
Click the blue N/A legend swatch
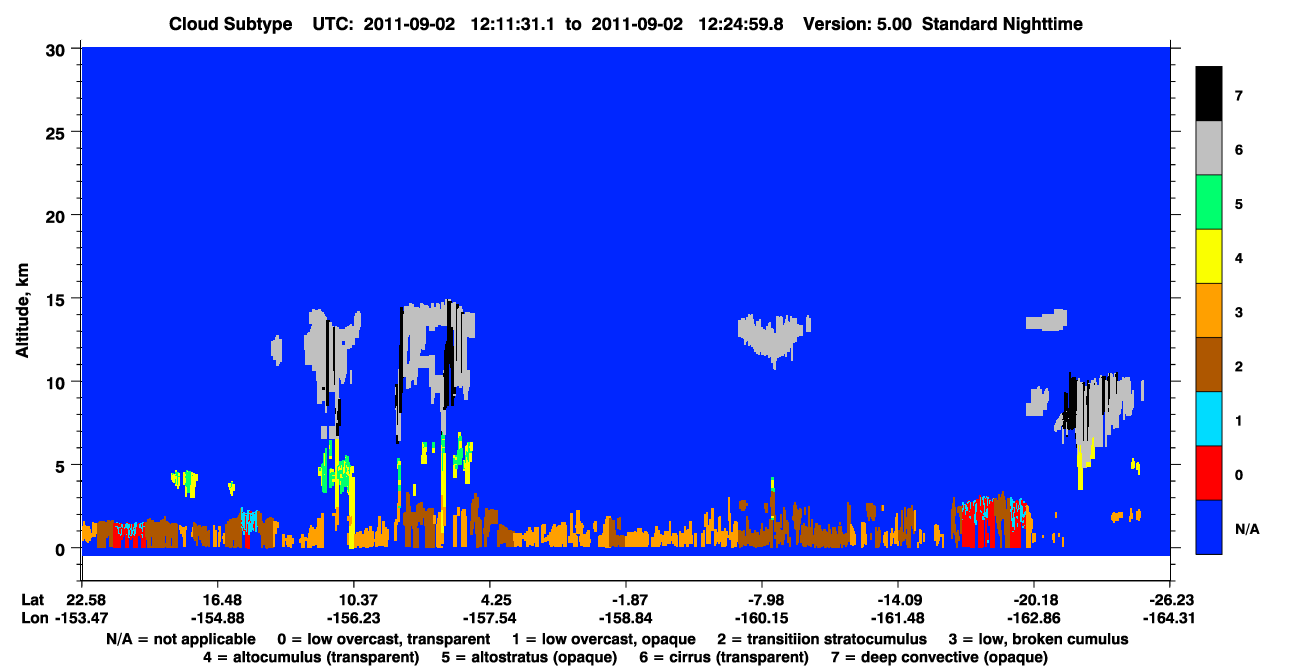pyautogui.click(x=1209, y=527)
